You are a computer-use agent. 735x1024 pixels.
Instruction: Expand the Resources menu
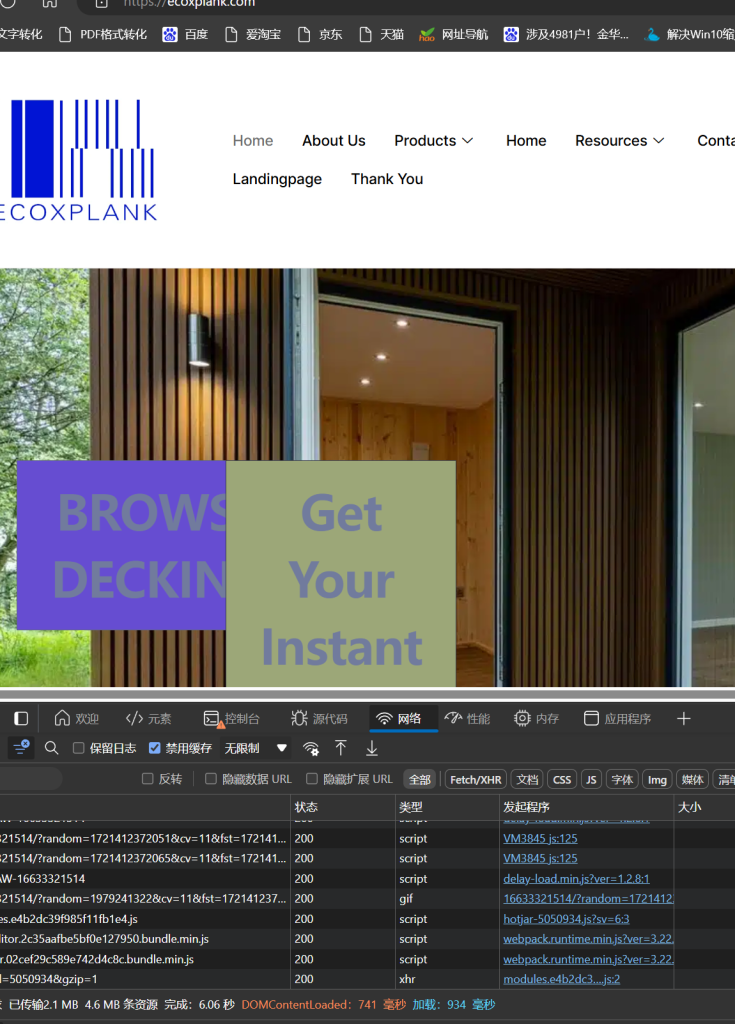(x=620, y=141)
